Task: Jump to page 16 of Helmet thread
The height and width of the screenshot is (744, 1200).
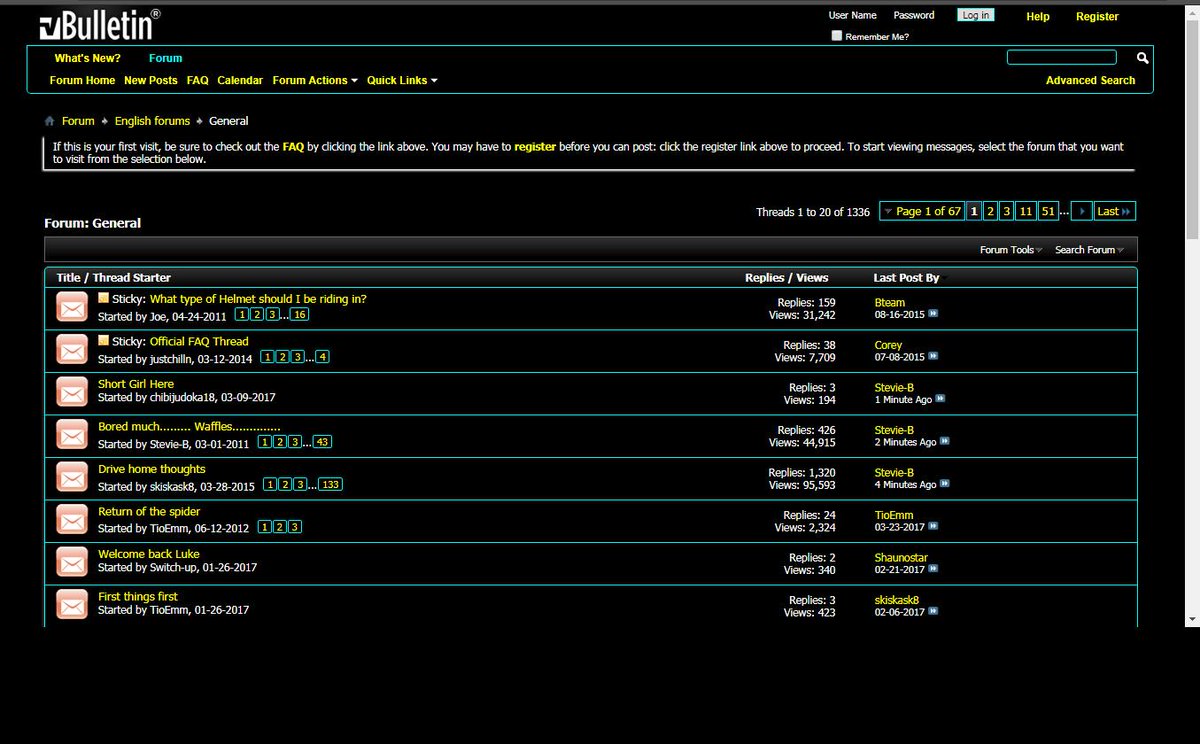Action: pos(299,314)
